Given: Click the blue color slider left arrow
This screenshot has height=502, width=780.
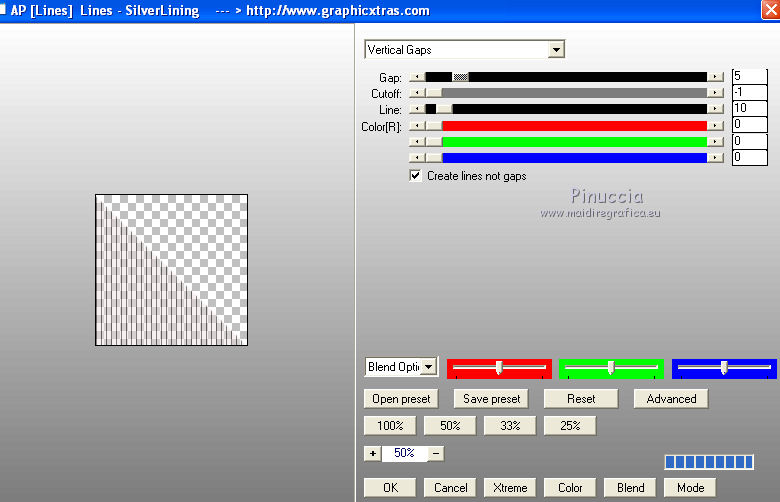Looking at the screenshot, I should pos(417,157).
